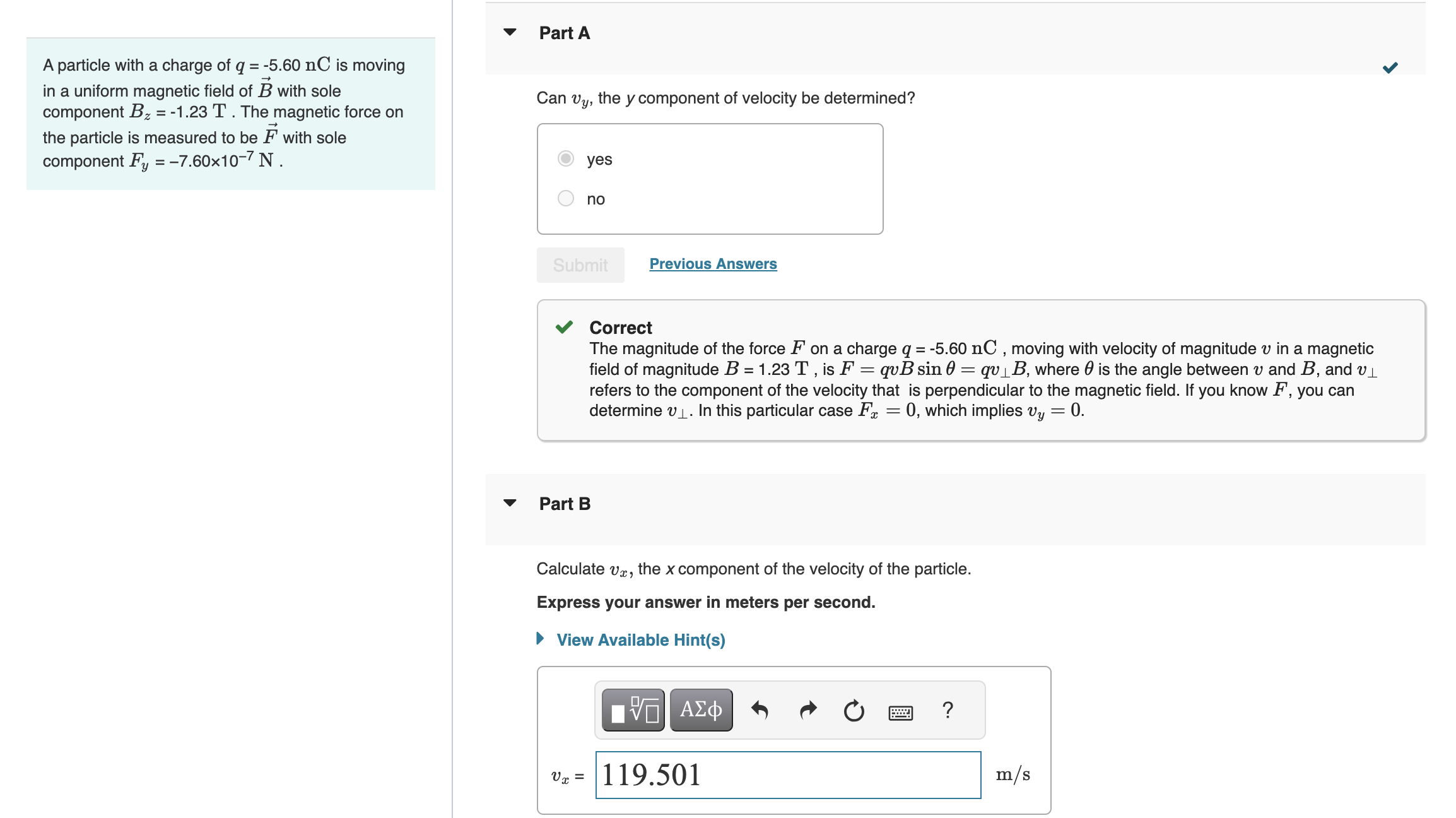The image size is (1456, 818).
Task: Click the redo icon in the equation toolbar
Action: click(x=807, y=709)
